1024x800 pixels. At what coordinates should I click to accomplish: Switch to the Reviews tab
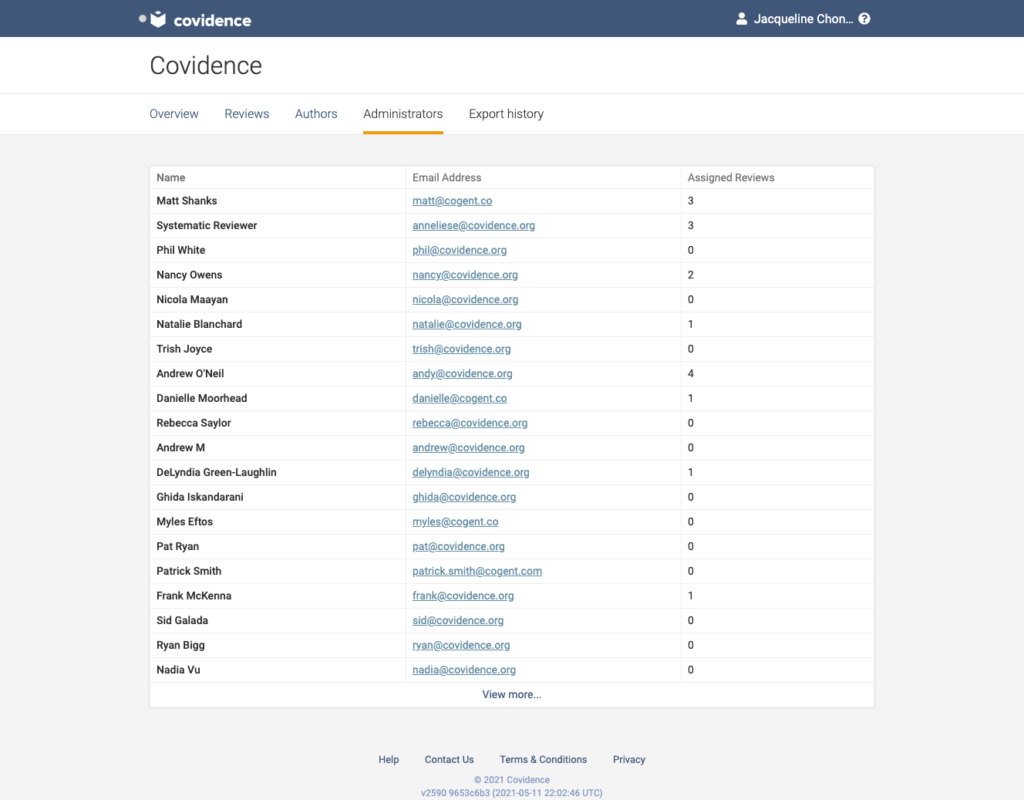tap(247, 114)
